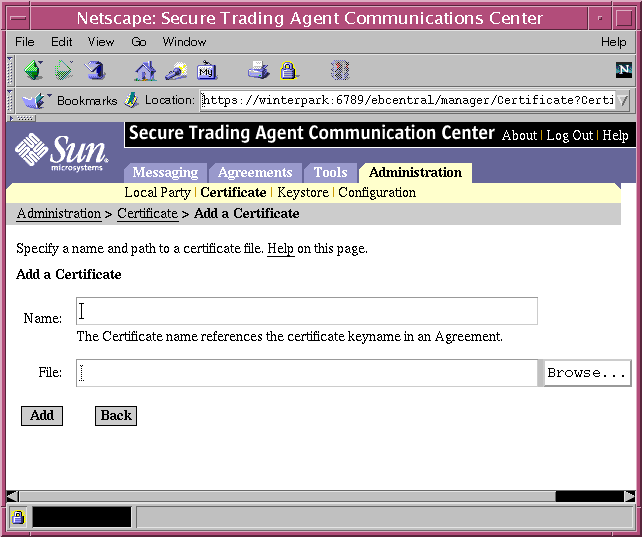
Task: Open Search via flashlight icon
Action: pos(176,71)
